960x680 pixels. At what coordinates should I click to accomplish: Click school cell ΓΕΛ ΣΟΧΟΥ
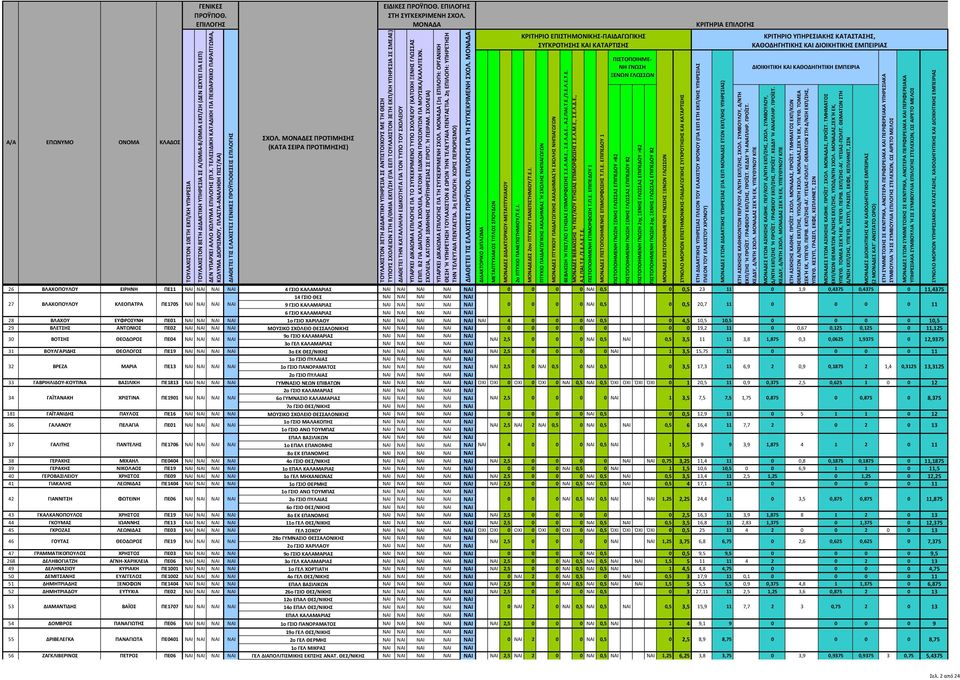point(308,530)
